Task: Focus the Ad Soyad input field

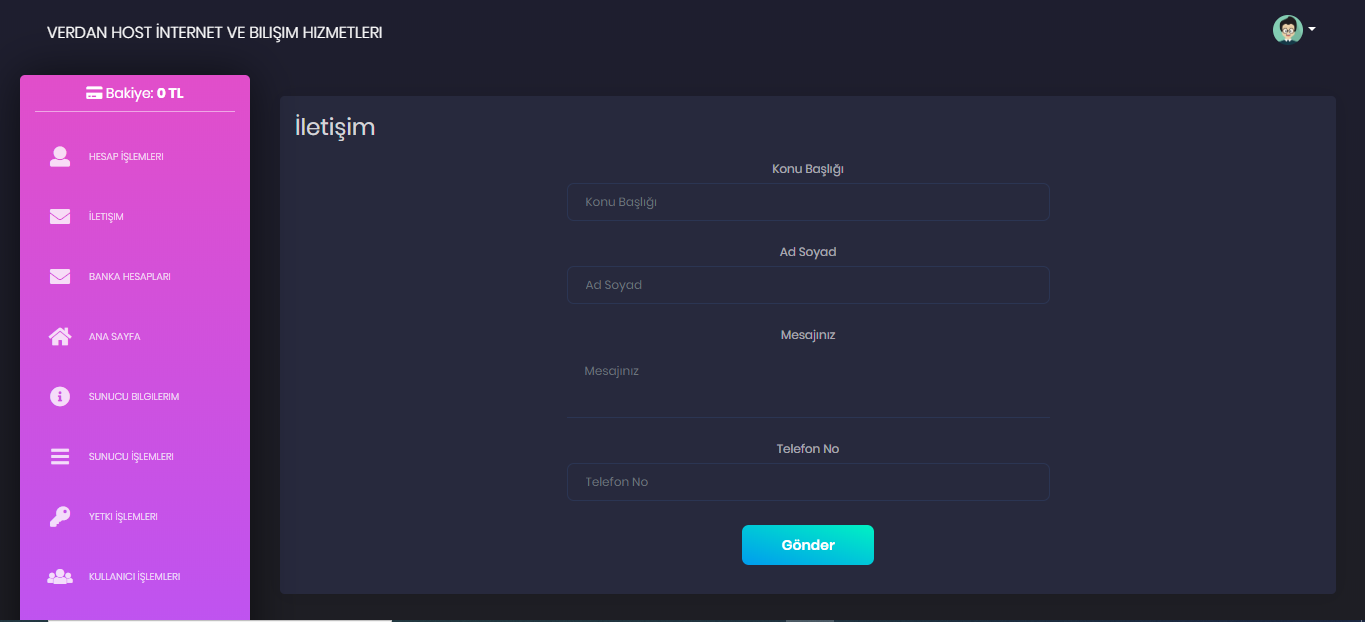Action: [808, 285]
